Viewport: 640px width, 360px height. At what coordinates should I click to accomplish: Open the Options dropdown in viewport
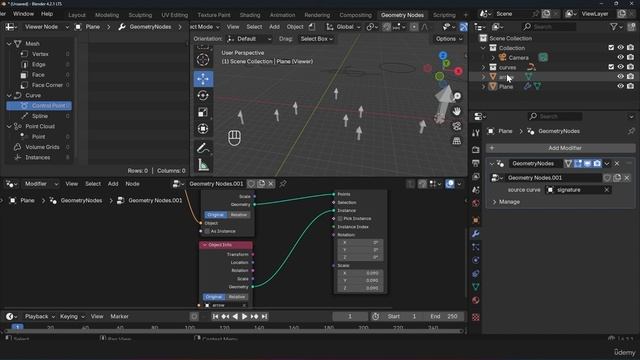tap(449, 39)
